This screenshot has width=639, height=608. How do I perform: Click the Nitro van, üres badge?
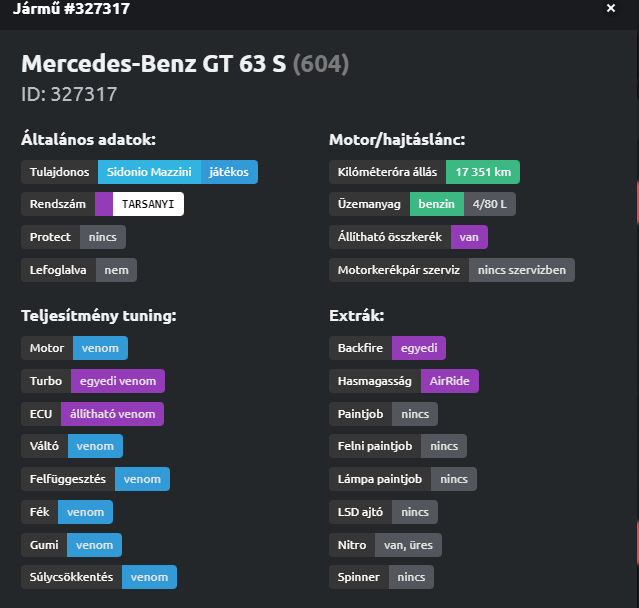pos(406,545)
